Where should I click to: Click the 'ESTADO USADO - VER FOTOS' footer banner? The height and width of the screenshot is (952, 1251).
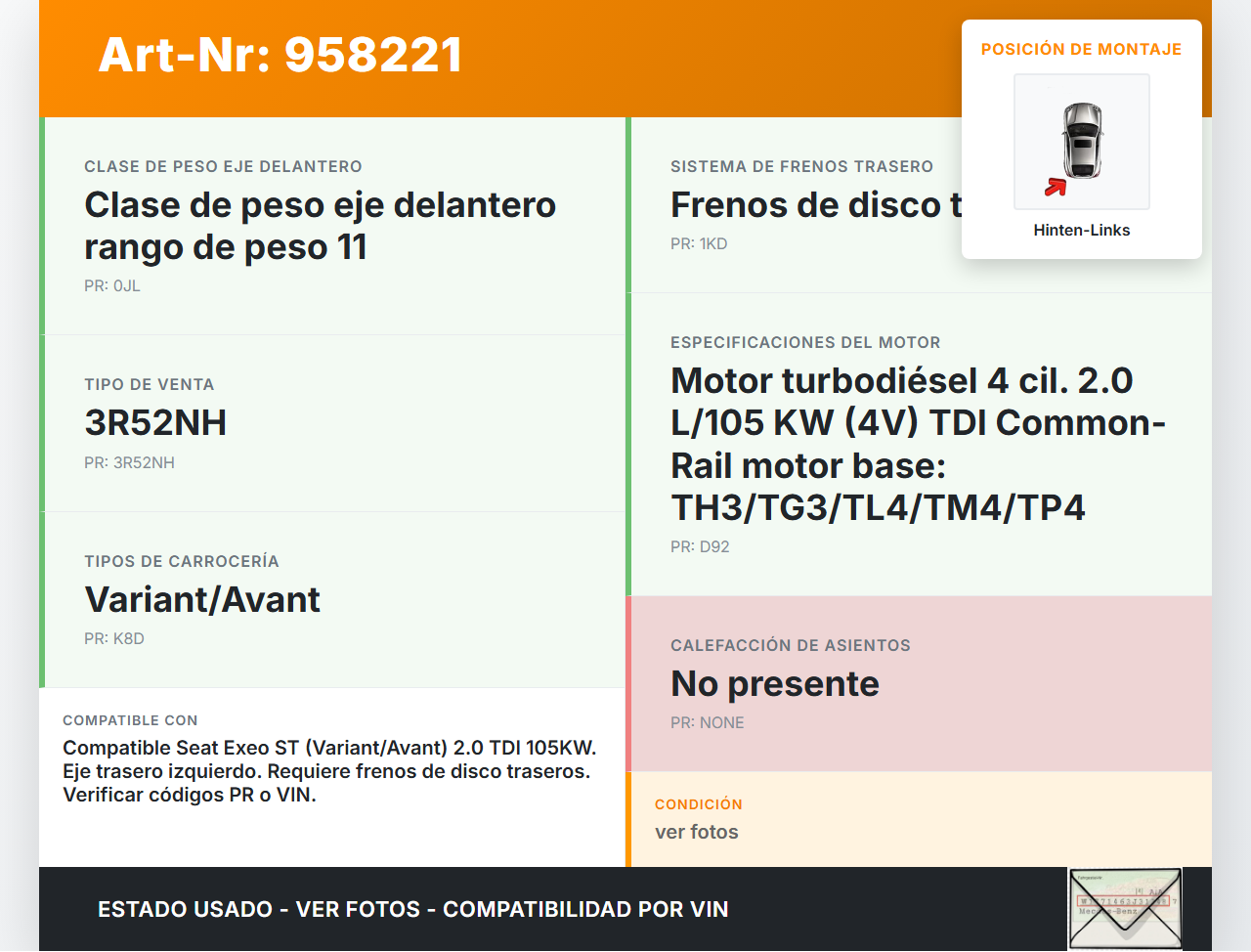(x=413, y=909)
